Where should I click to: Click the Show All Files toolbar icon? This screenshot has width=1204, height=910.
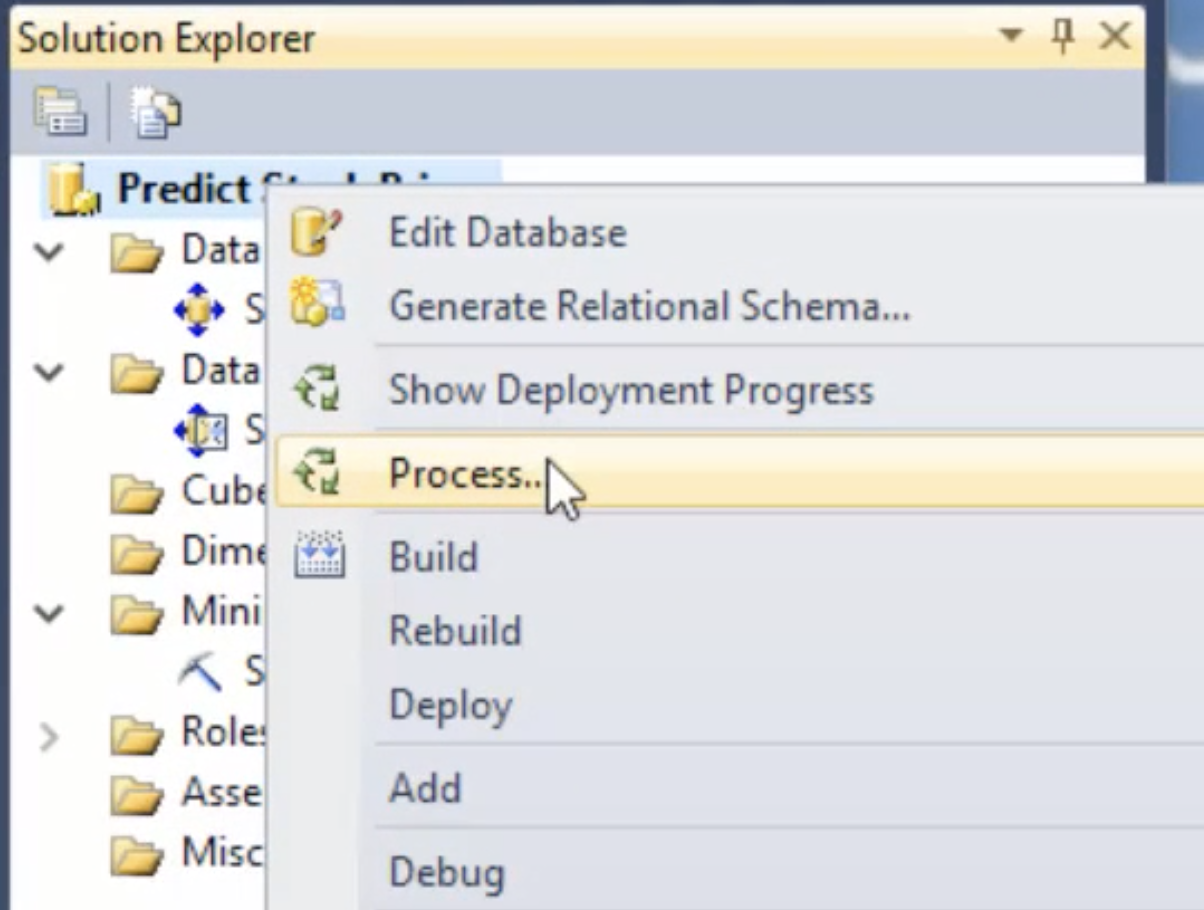[155, 110]
